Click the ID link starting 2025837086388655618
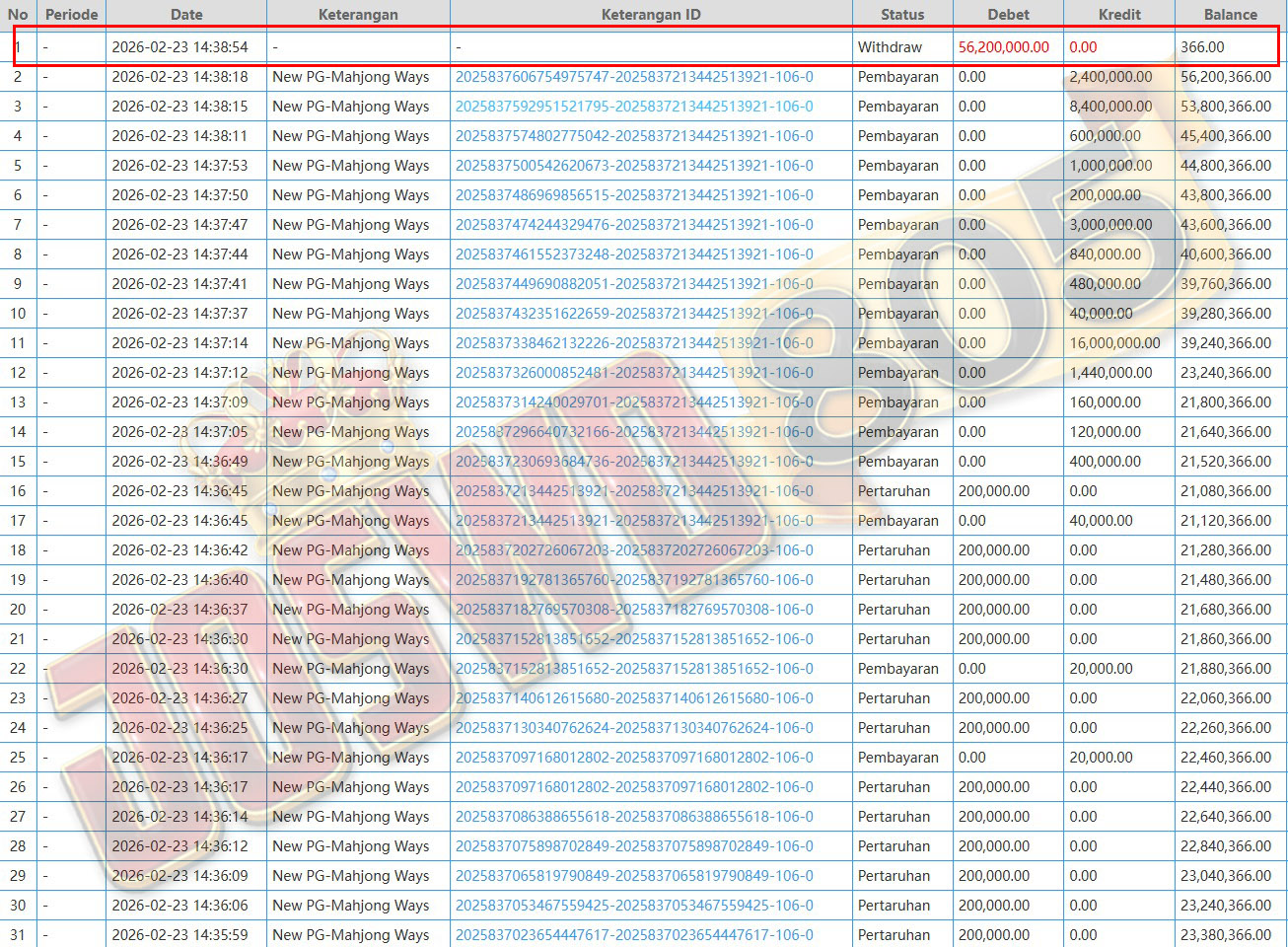The height and width of the screenshot is (947, 1288). pos(634,817)
